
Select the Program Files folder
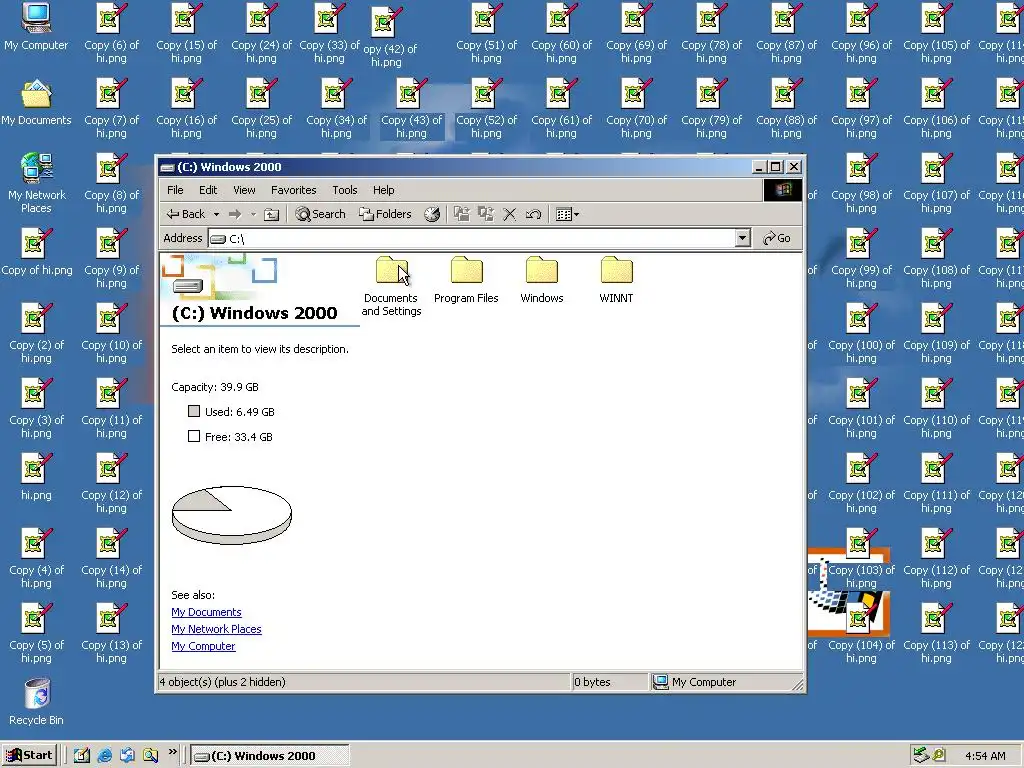(466, 280)
